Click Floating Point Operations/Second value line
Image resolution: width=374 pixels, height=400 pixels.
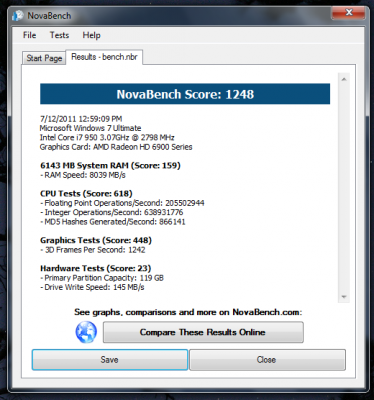[x=122, y=203]
